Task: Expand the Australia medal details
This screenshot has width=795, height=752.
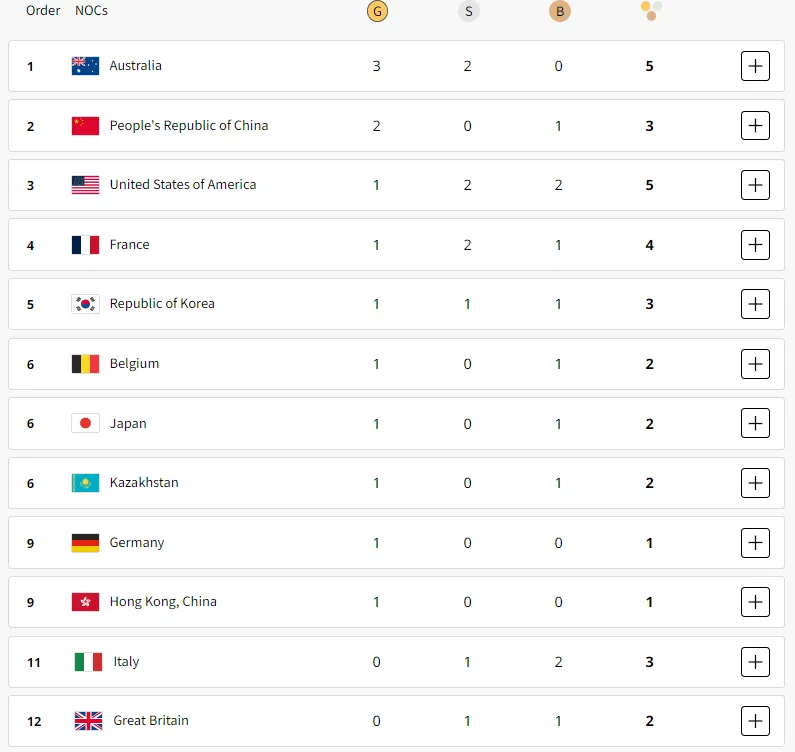Action: click(755, 66)
